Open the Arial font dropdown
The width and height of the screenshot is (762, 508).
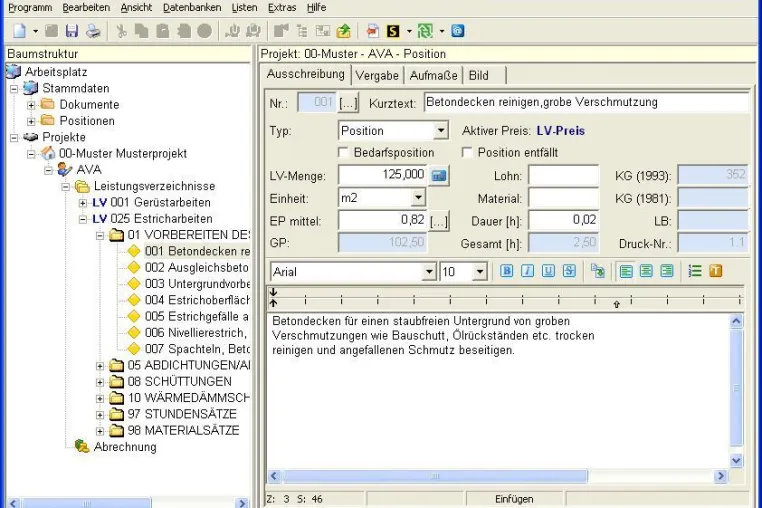click(x=429, y=272)
